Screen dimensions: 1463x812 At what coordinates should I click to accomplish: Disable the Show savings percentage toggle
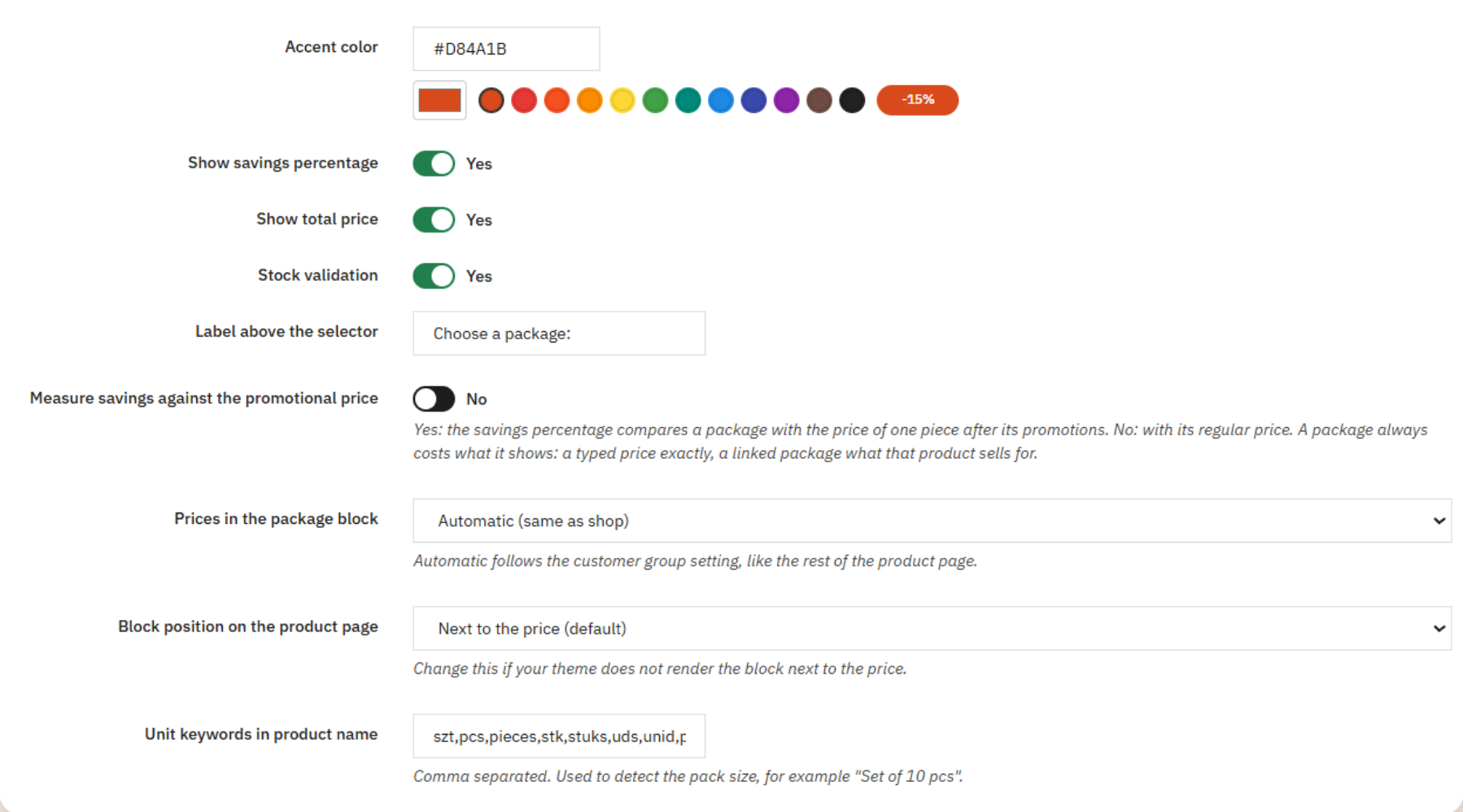434,164
